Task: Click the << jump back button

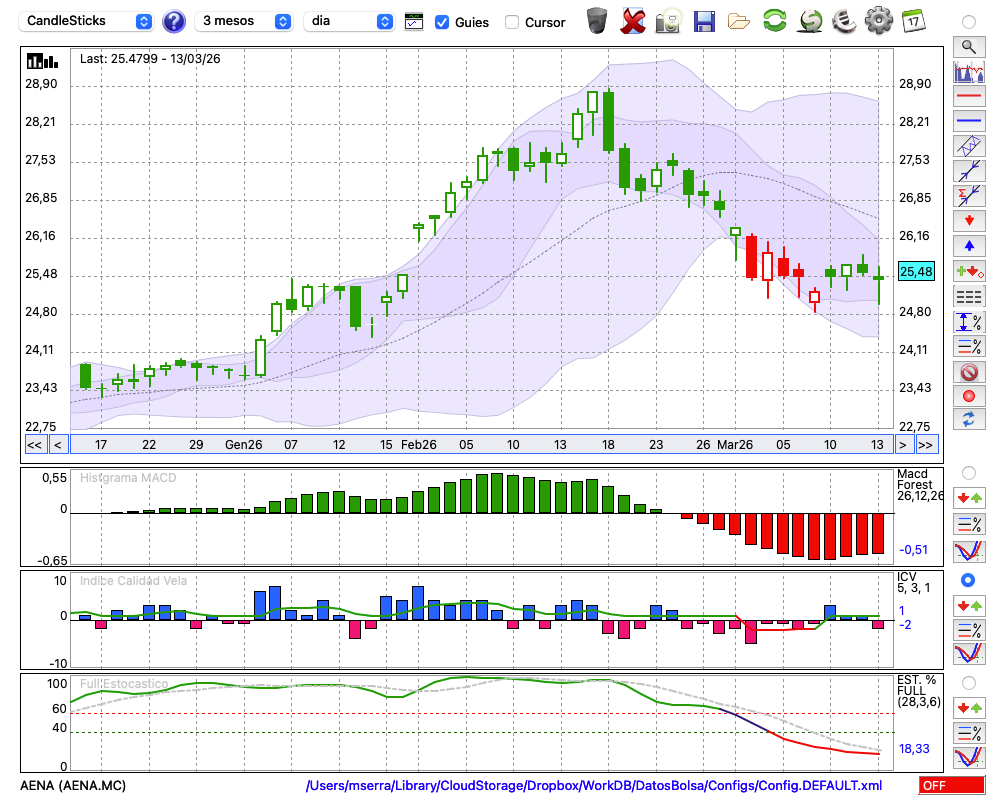Action: (x=34, y=445)
